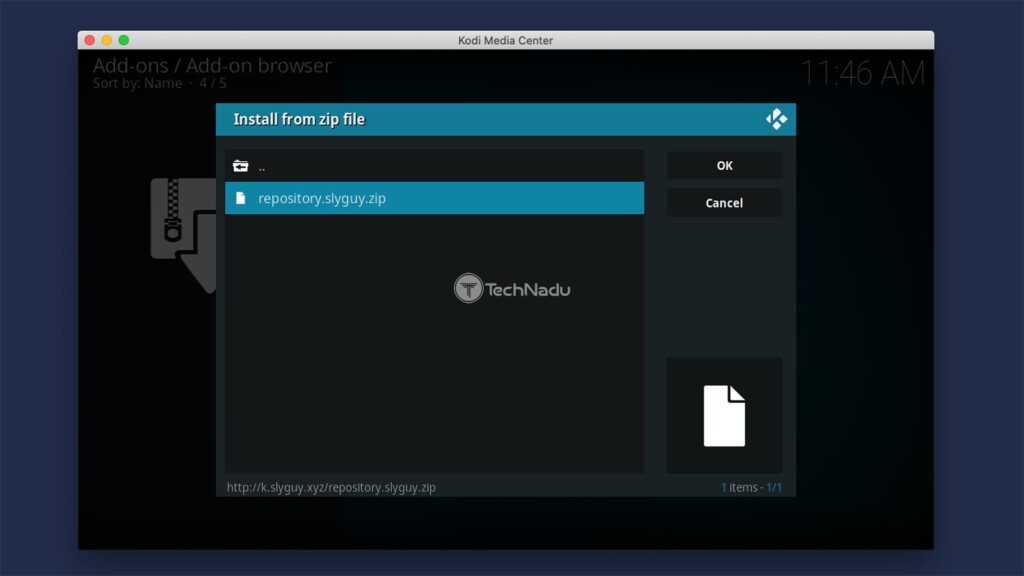Maximize the Kodi window with green button
Image resolution: width=1024 pixels, height=576 pixels.
point(123,40)
